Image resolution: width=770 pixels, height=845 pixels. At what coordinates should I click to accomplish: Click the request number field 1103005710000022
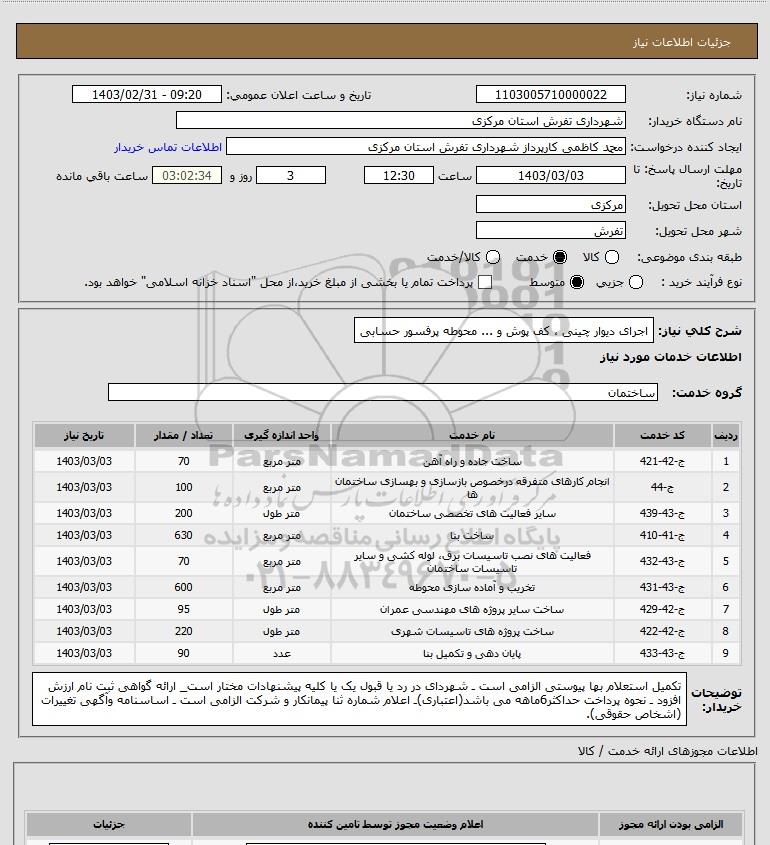click(551, 95)
